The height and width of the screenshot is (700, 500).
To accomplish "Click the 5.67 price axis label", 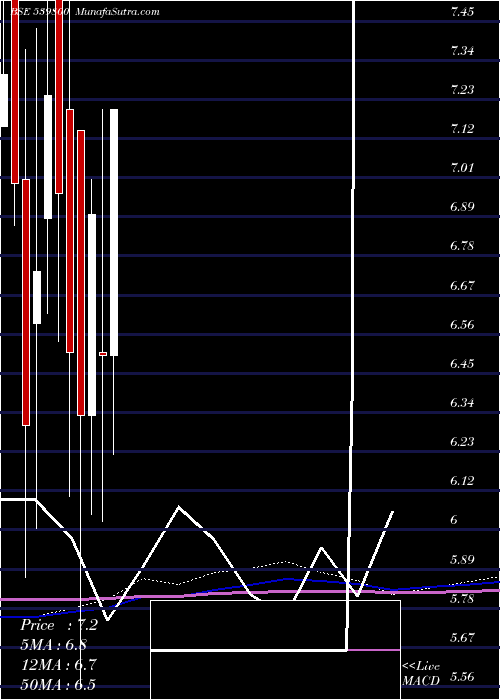I will pos(462,638).
